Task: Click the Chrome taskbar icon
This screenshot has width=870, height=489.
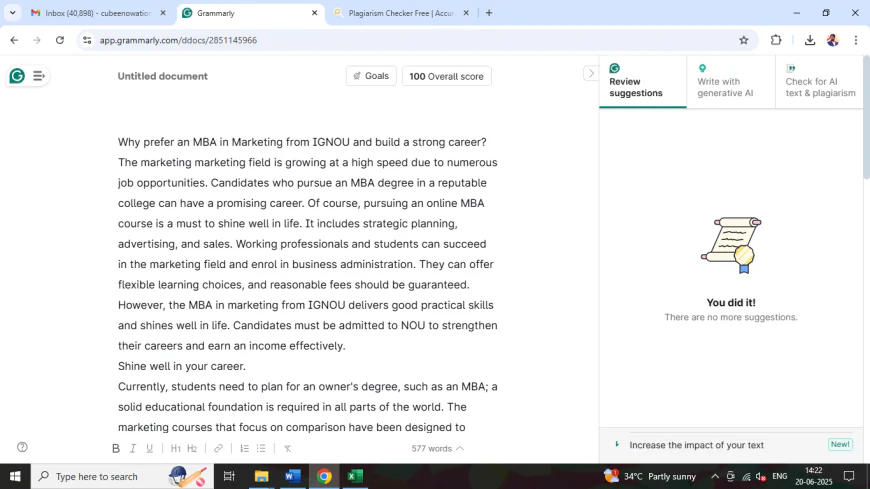Action: [x=324, y=476]
